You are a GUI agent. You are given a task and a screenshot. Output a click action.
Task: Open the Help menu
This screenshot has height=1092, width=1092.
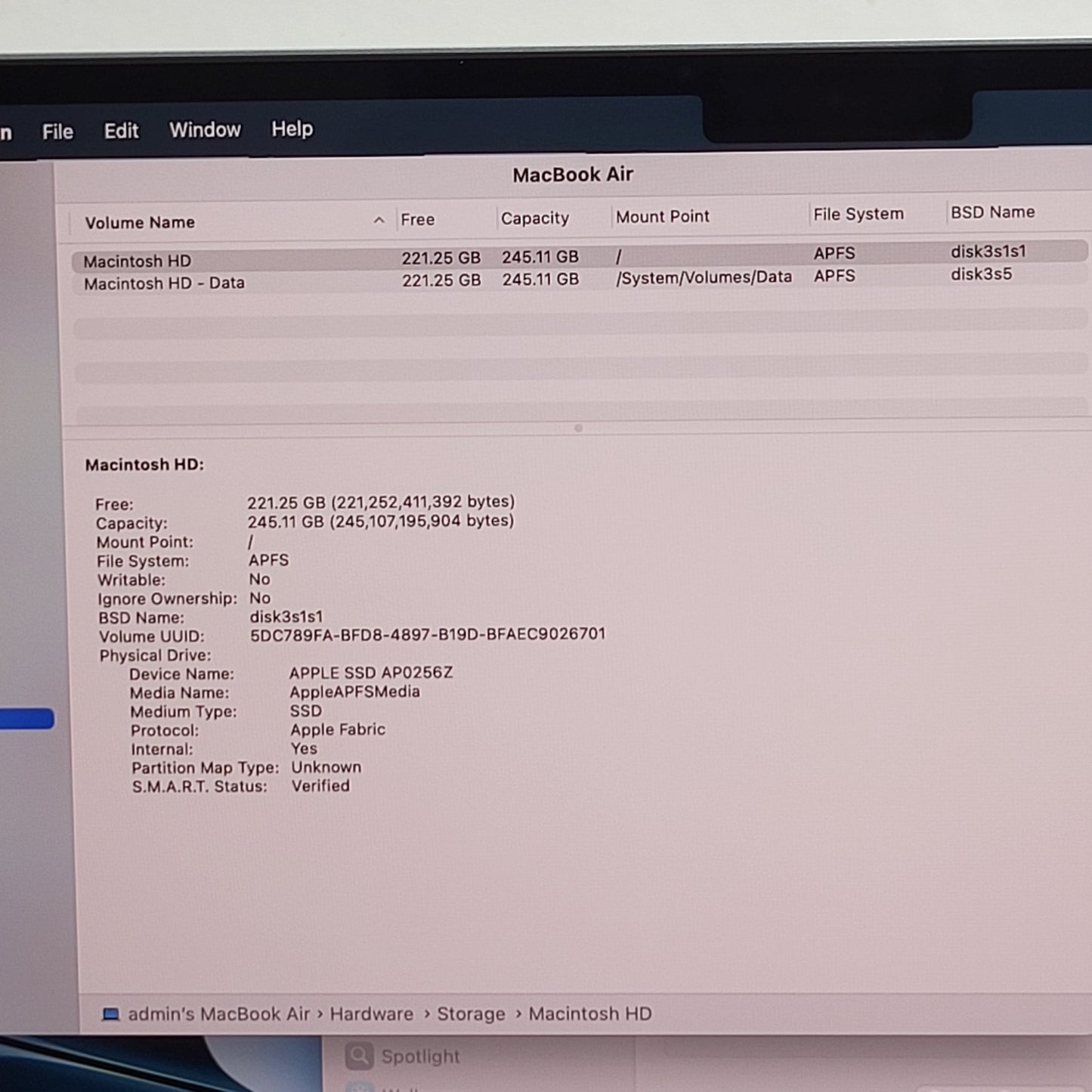click(292, 129)
